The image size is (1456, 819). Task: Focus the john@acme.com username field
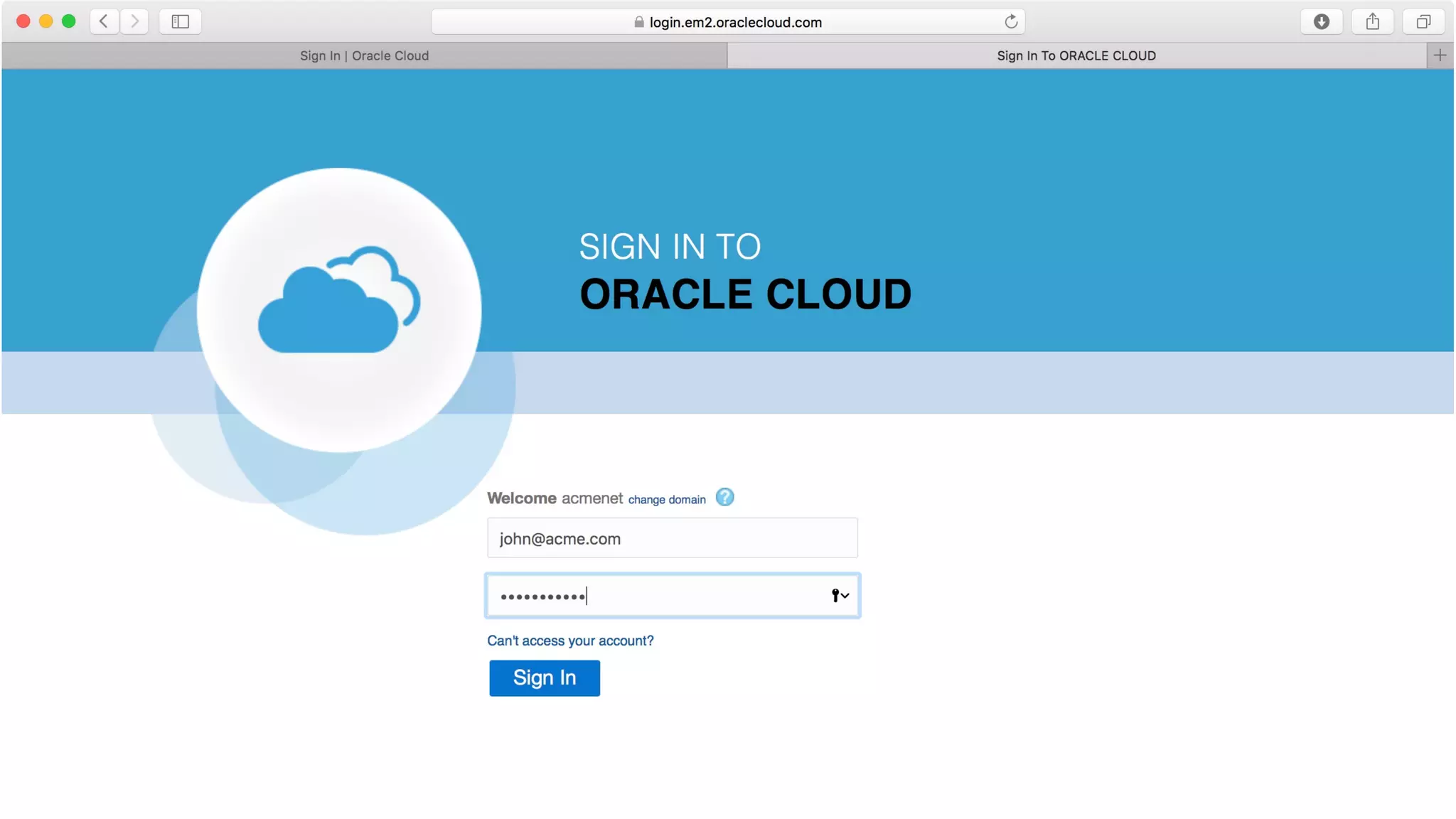pyautogui.click(x=672, y=538)
